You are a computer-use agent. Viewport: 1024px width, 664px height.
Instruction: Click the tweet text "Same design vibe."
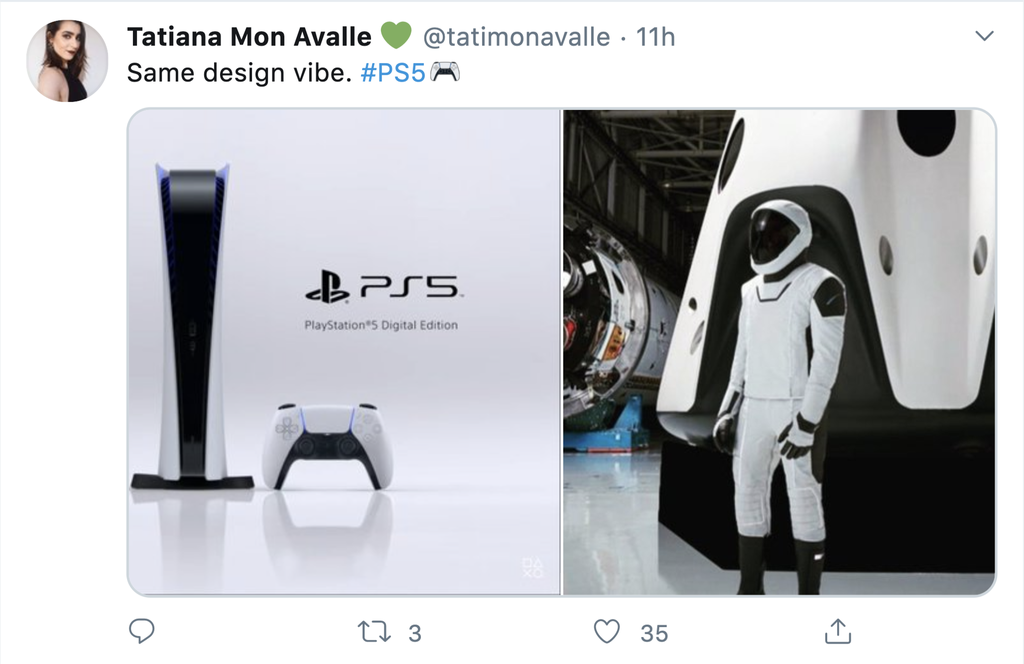(x=239, y=73)
